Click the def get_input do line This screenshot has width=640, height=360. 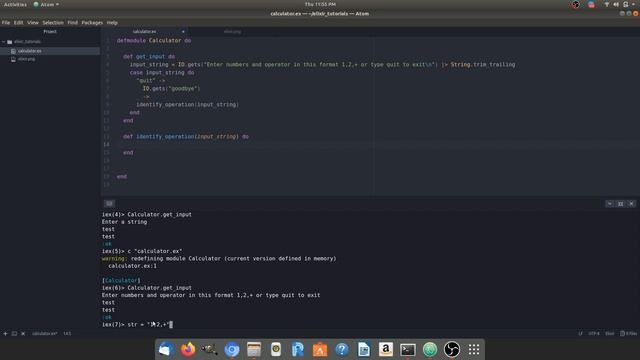point(149,56)
